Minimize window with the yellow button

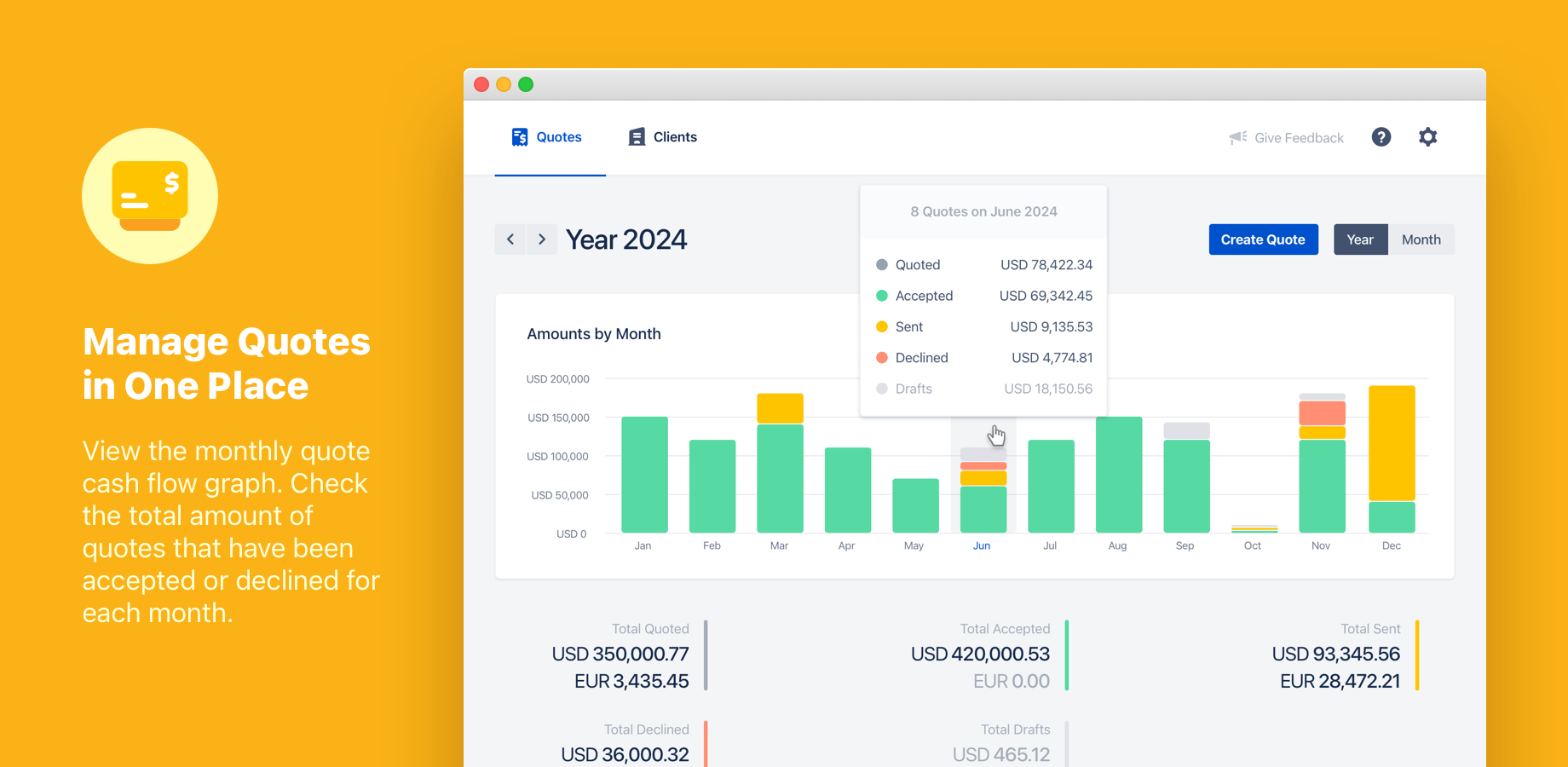click(504, 84)
